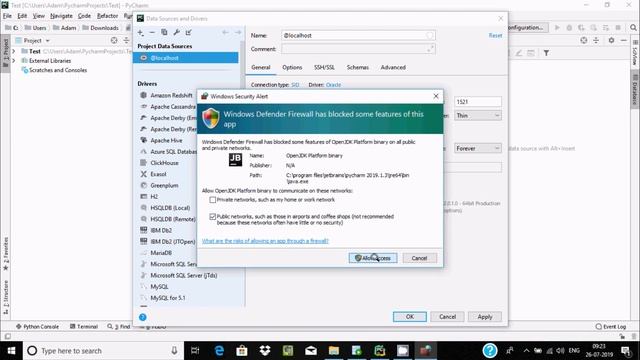
Task: Open the Microsoft Store taskbar icon
Action: tap(242, 351)
